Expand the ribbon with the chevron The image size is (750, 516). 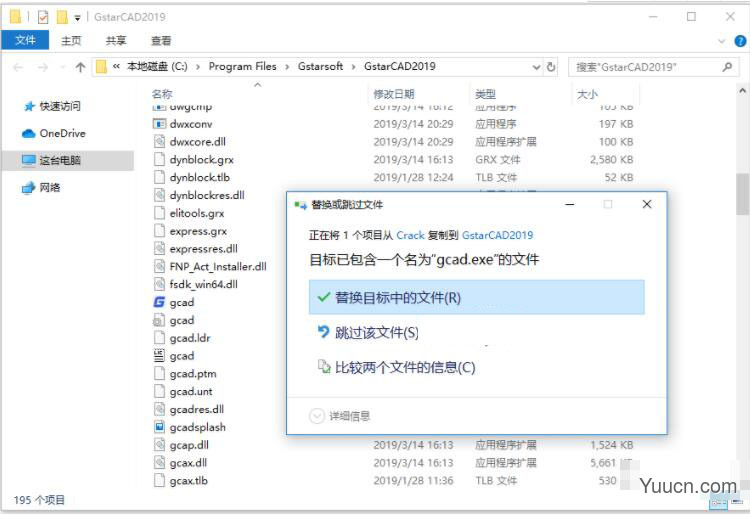(722, 41)
